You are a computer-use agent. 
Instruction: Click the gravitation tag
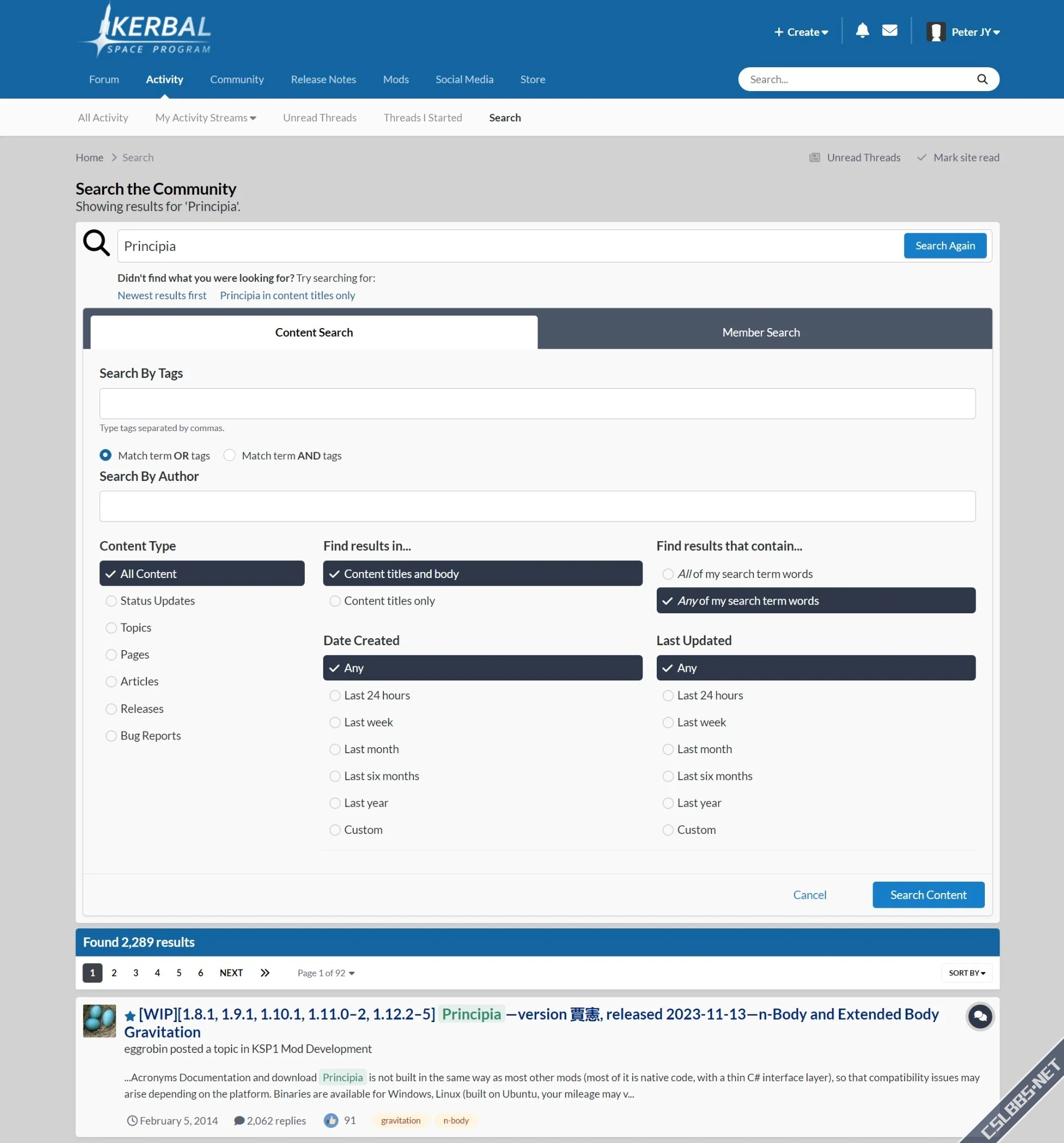[x=401, y=1120]
